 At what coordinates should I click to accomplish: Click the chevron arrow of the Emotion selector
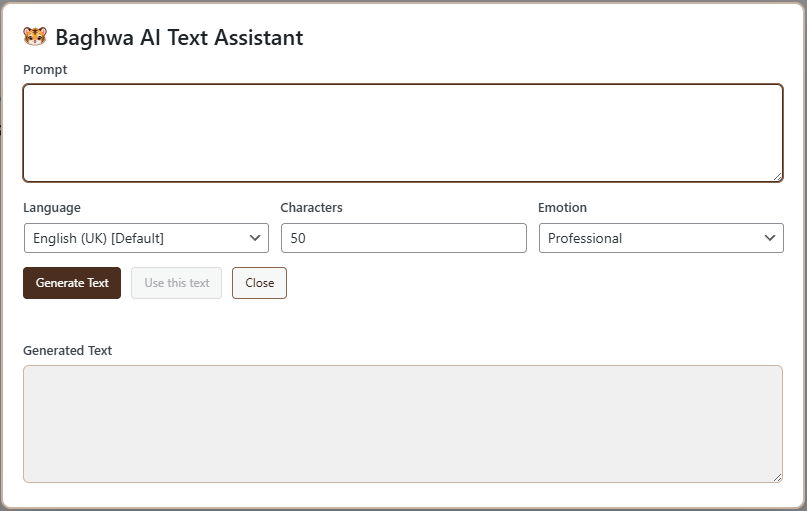coord(770,238)
